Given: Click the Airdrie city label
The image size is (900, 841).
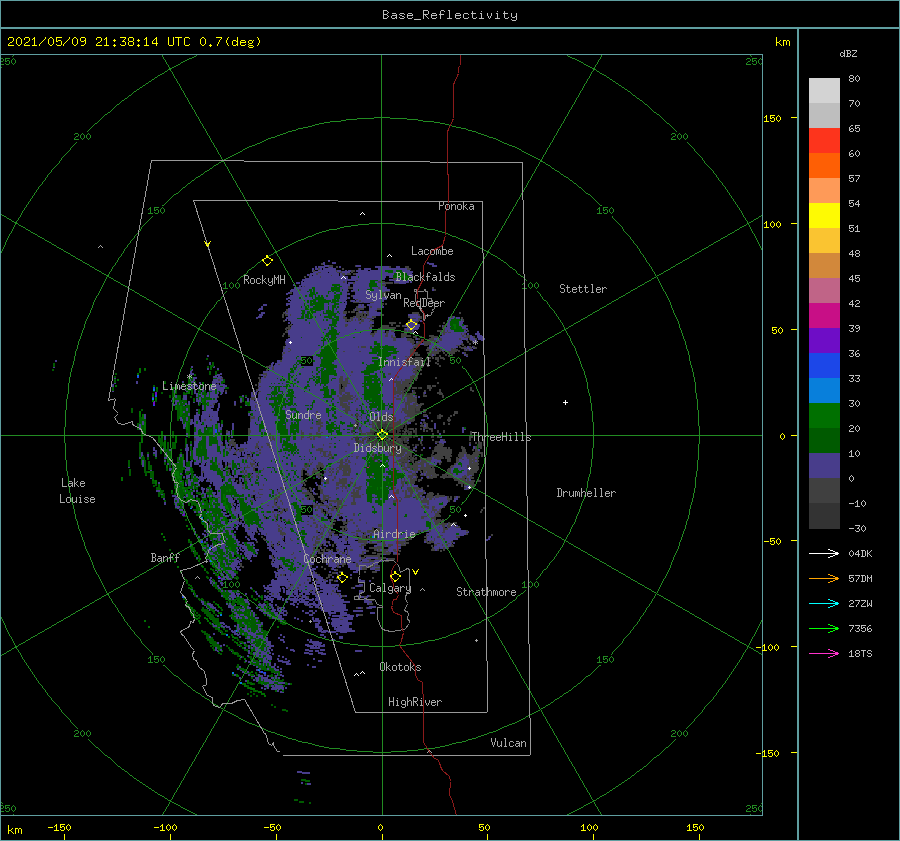Looking at the screenshot, I should pos(394,534).
